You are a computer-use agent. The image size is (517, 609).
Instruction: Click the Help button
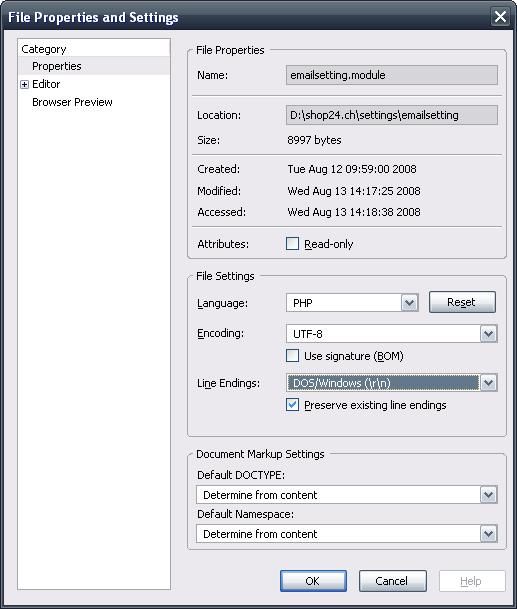[472, 581]
